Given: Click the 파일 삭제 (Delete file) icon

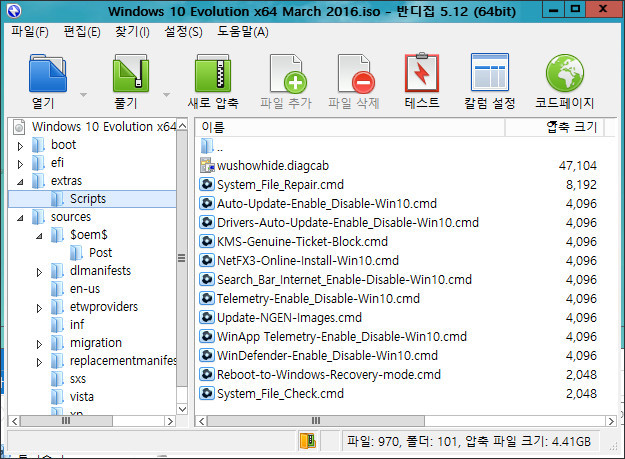Looking at the screenshot, I should pyautogui.click(x=356, y=73).
